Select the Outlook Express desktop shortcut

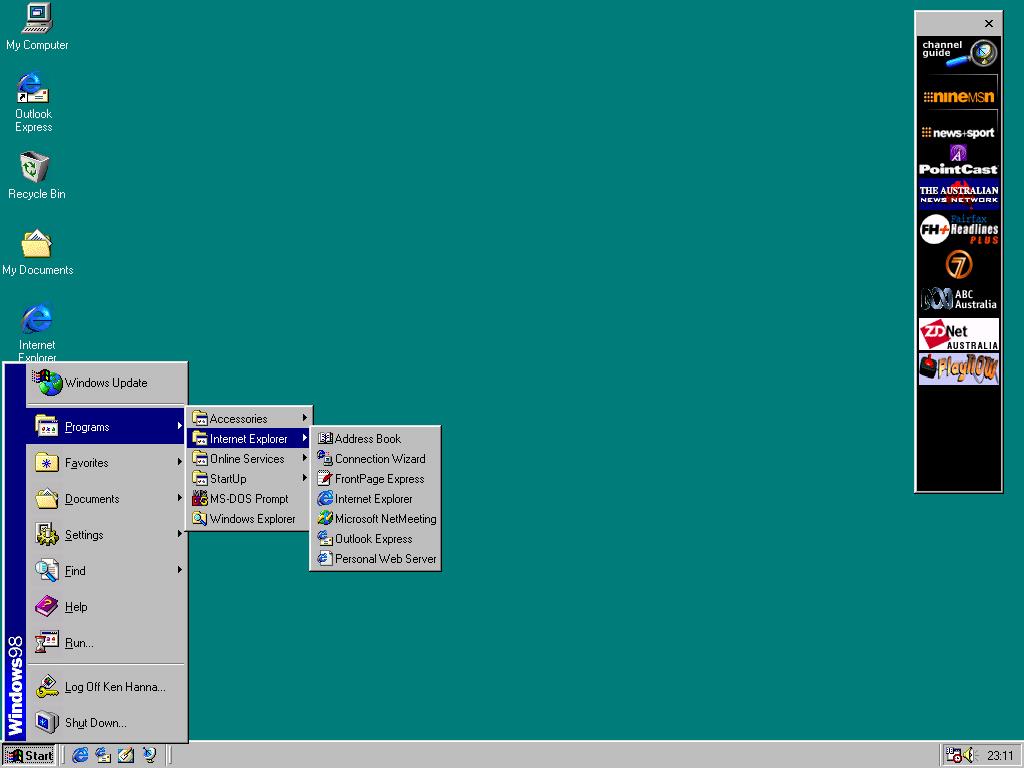click(x=33, y=103)
